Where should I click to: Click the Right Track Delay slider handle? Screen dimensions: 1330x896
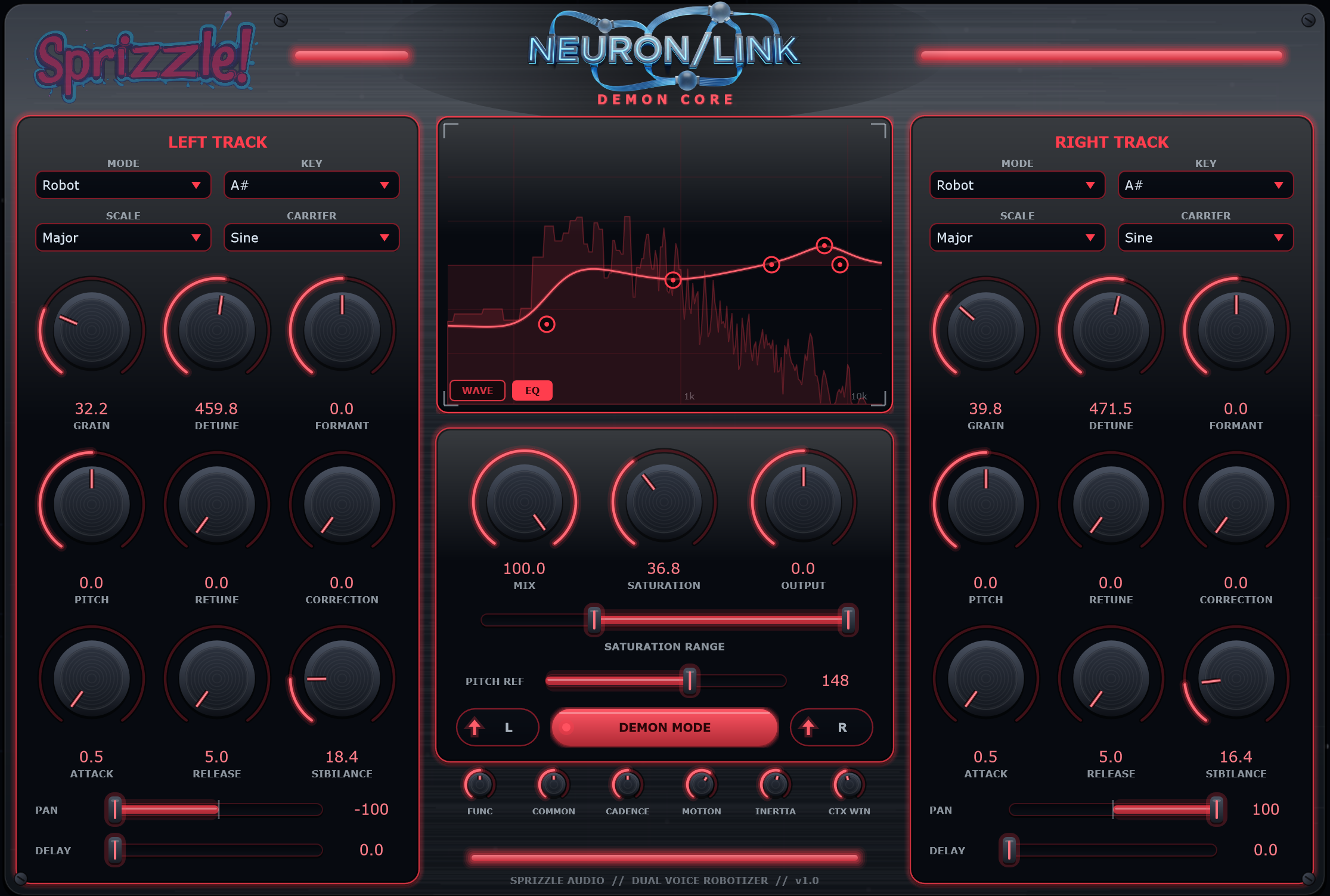(1009, 850)
